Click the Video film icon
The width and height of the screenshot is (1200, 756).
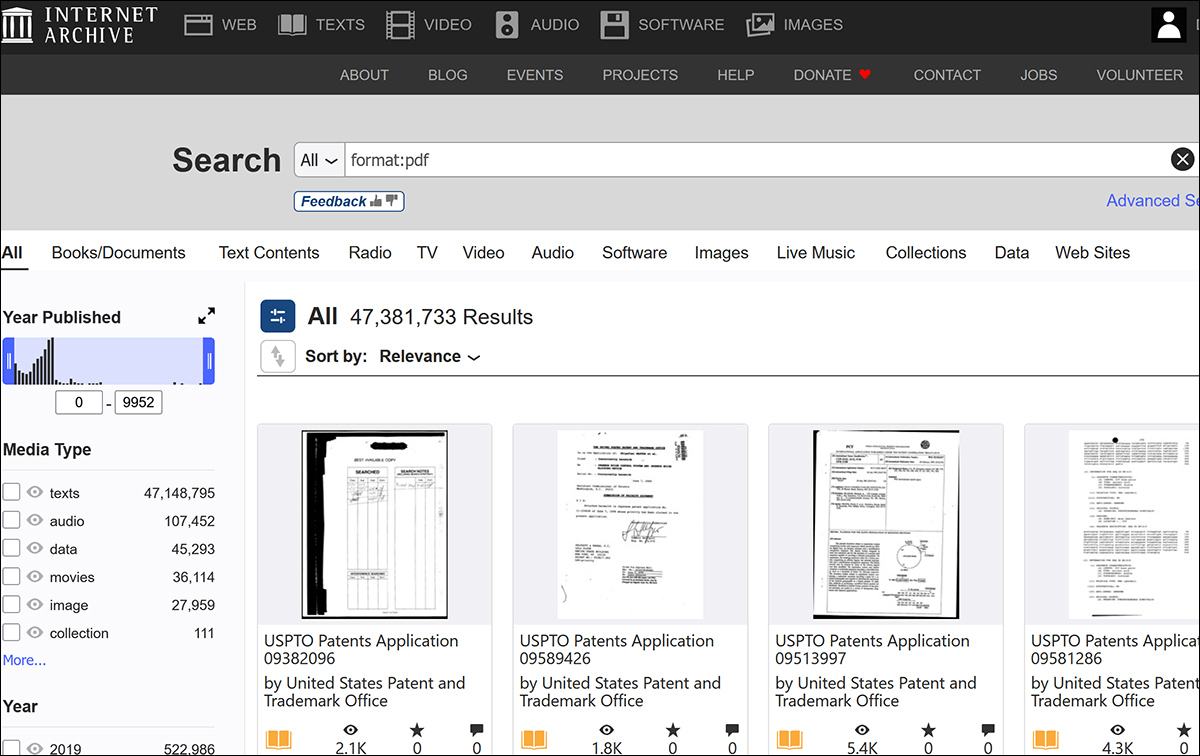point(400,25)
